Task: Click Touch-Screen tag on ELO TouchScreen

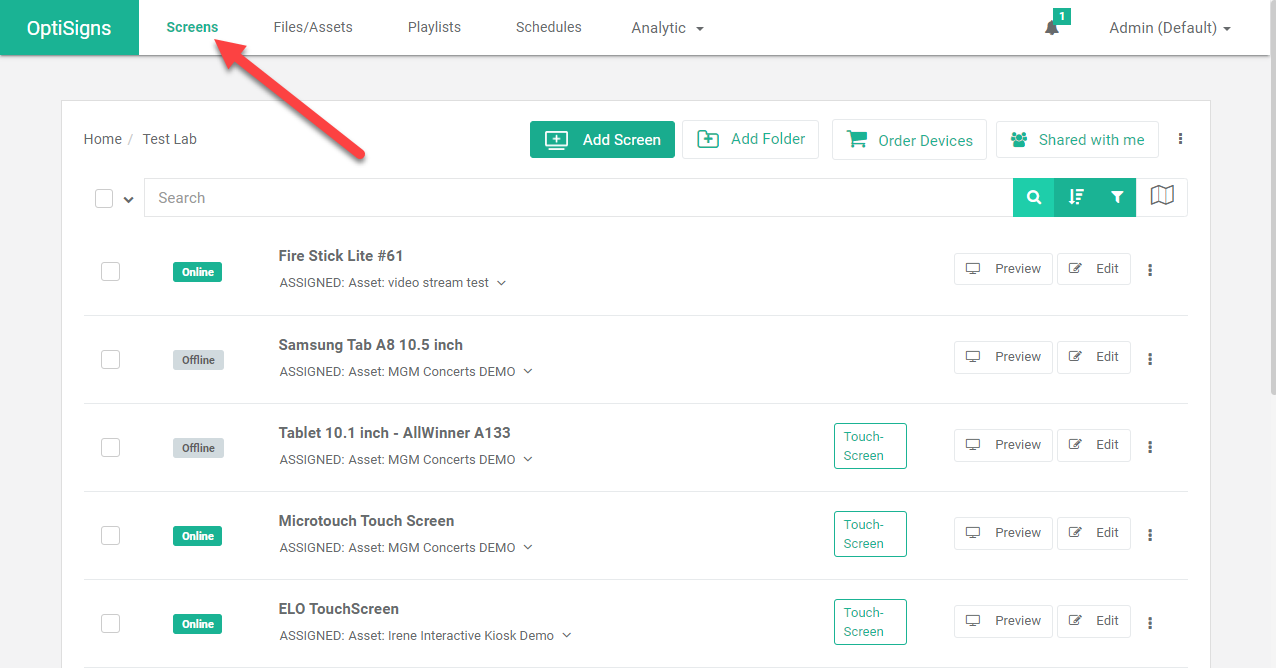Action: click(x=870, y=622)
